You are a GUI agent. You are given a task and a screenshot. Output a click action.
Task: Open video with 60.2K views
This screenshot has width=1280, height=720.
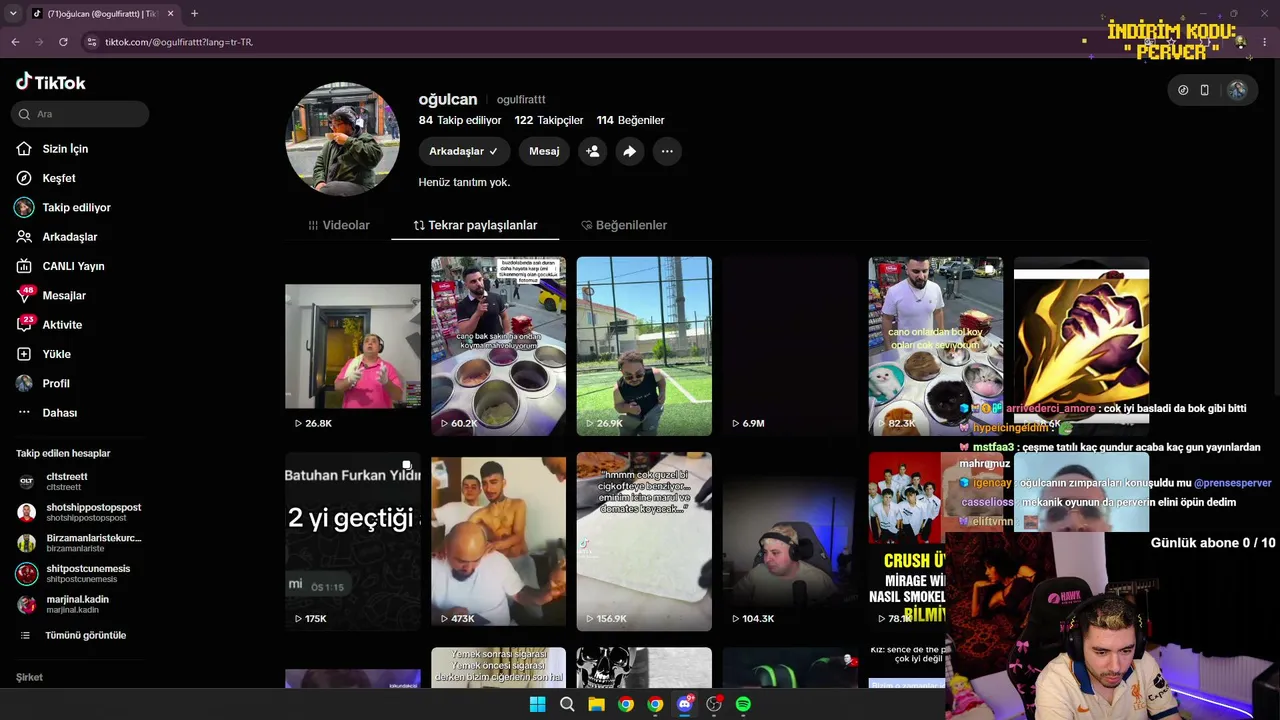[498, 346]
